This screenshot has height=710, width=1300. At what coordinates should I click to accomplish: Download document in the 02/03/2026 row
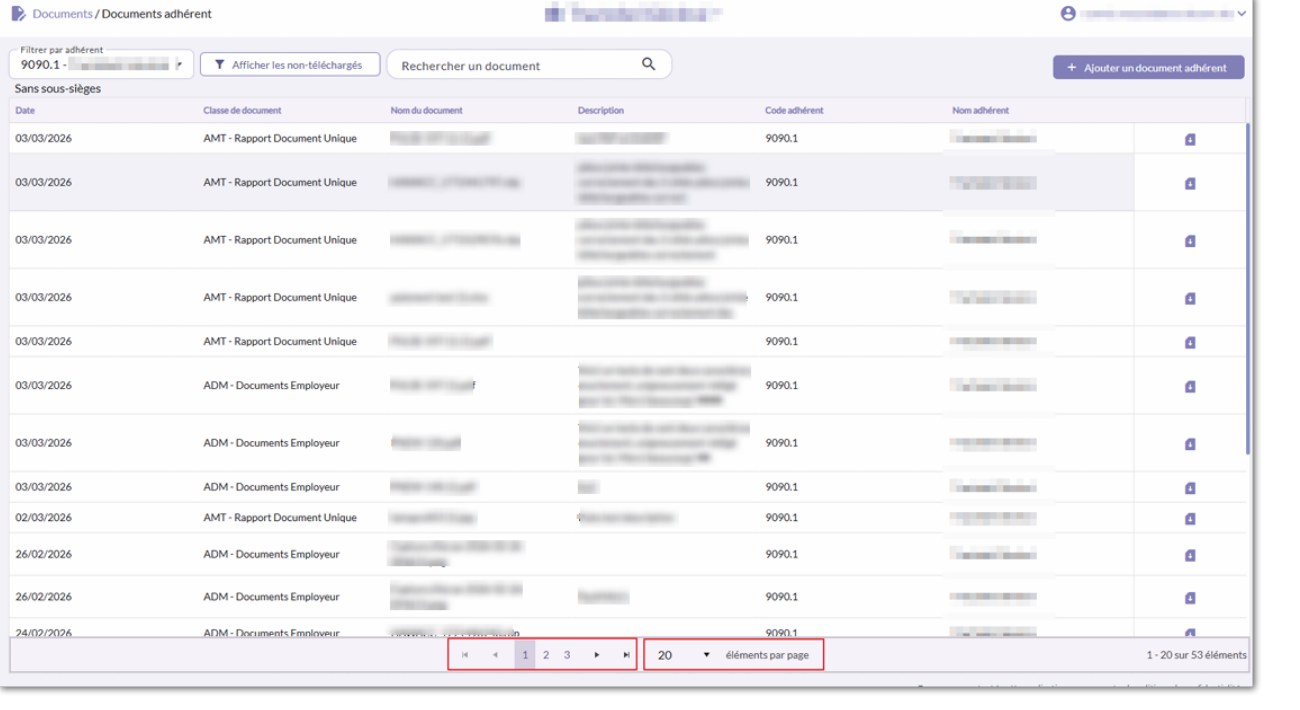[1190, 519]
